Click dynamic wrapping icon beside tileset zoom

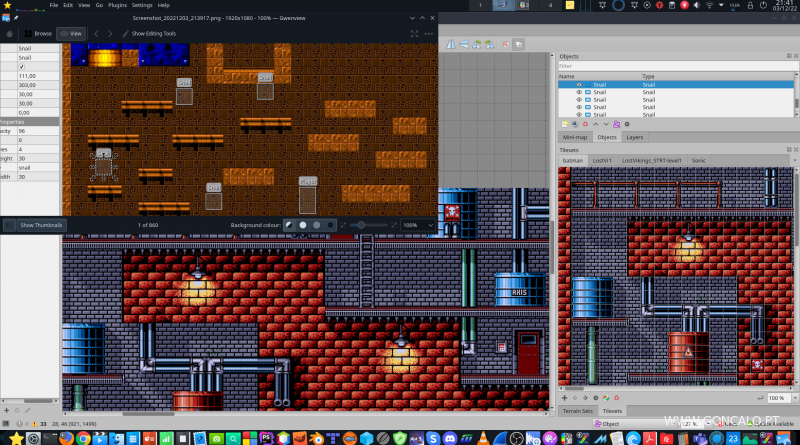760,398
